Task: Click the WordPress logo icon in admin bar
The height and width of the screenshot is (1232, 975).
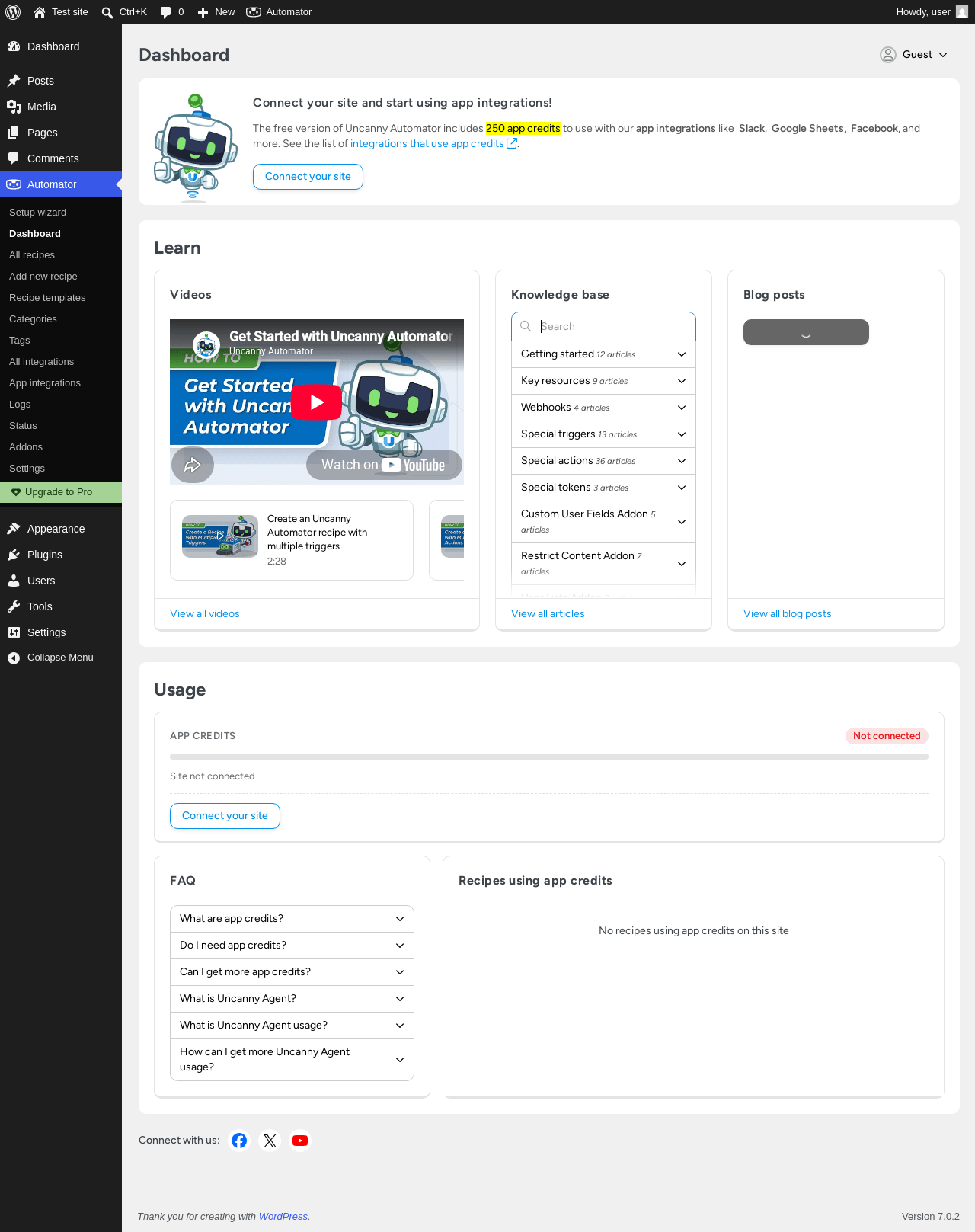Action: (x=13, y=12)
